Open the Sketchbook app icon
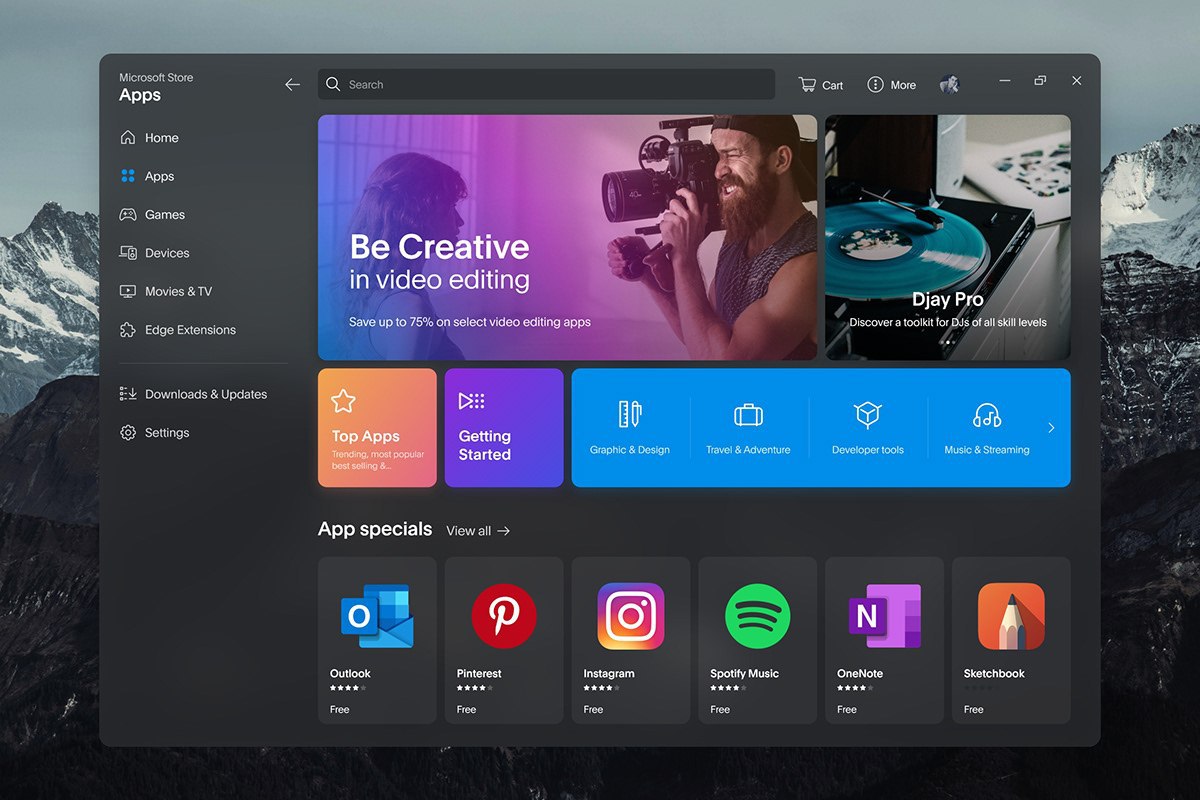 (1011, 616)
